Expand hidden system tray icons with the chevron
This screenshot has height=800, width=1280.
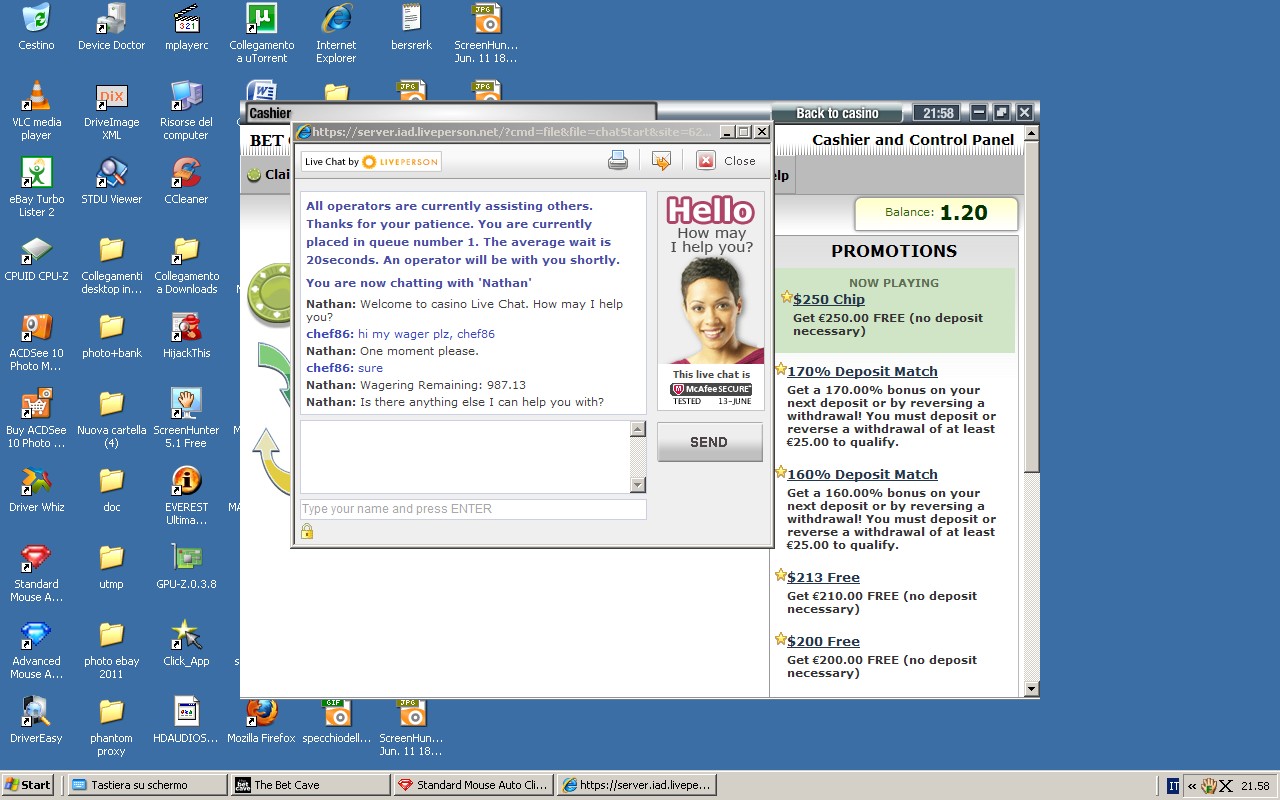(x=1191, y=786)
